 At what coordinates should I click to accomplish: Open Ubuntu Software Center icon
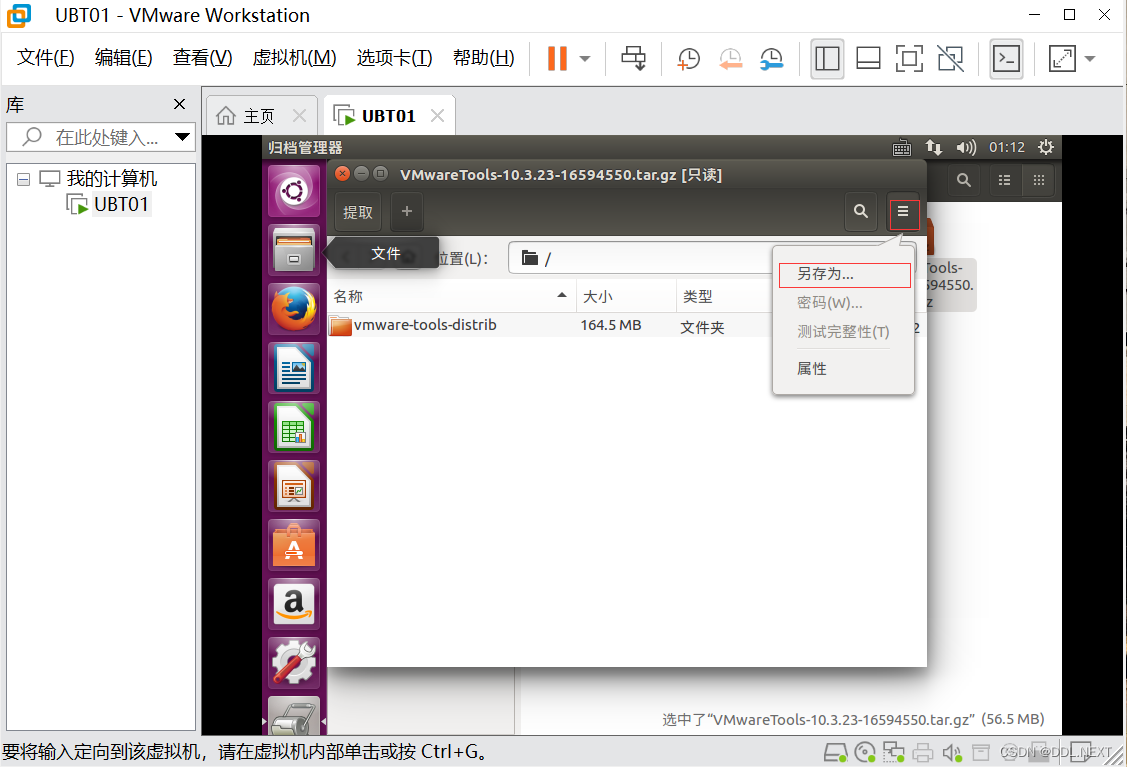point(294,544)
